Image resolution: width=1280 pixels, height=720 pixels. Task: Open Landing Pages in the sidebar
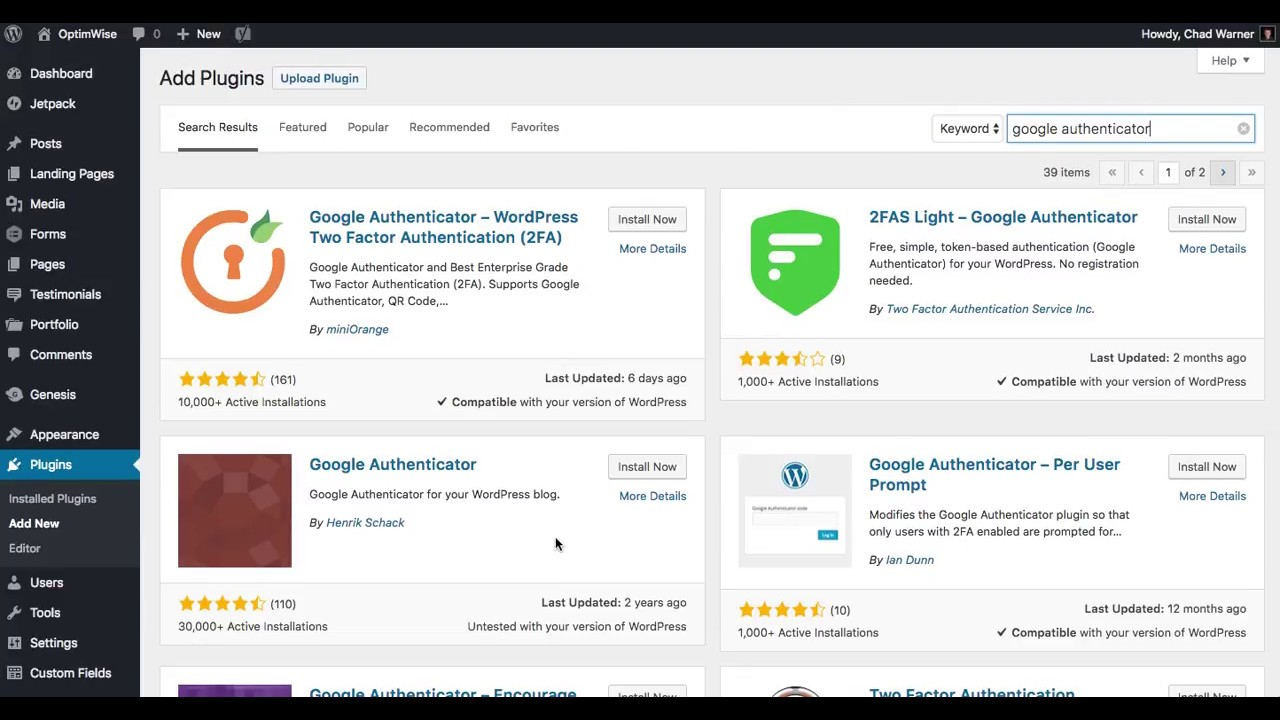pos(70,174)
